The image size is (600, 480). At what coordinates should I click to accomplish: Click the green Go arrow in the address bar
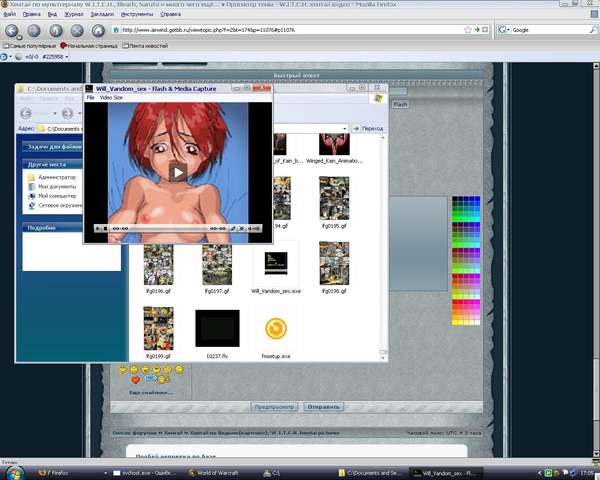(477, 30)
